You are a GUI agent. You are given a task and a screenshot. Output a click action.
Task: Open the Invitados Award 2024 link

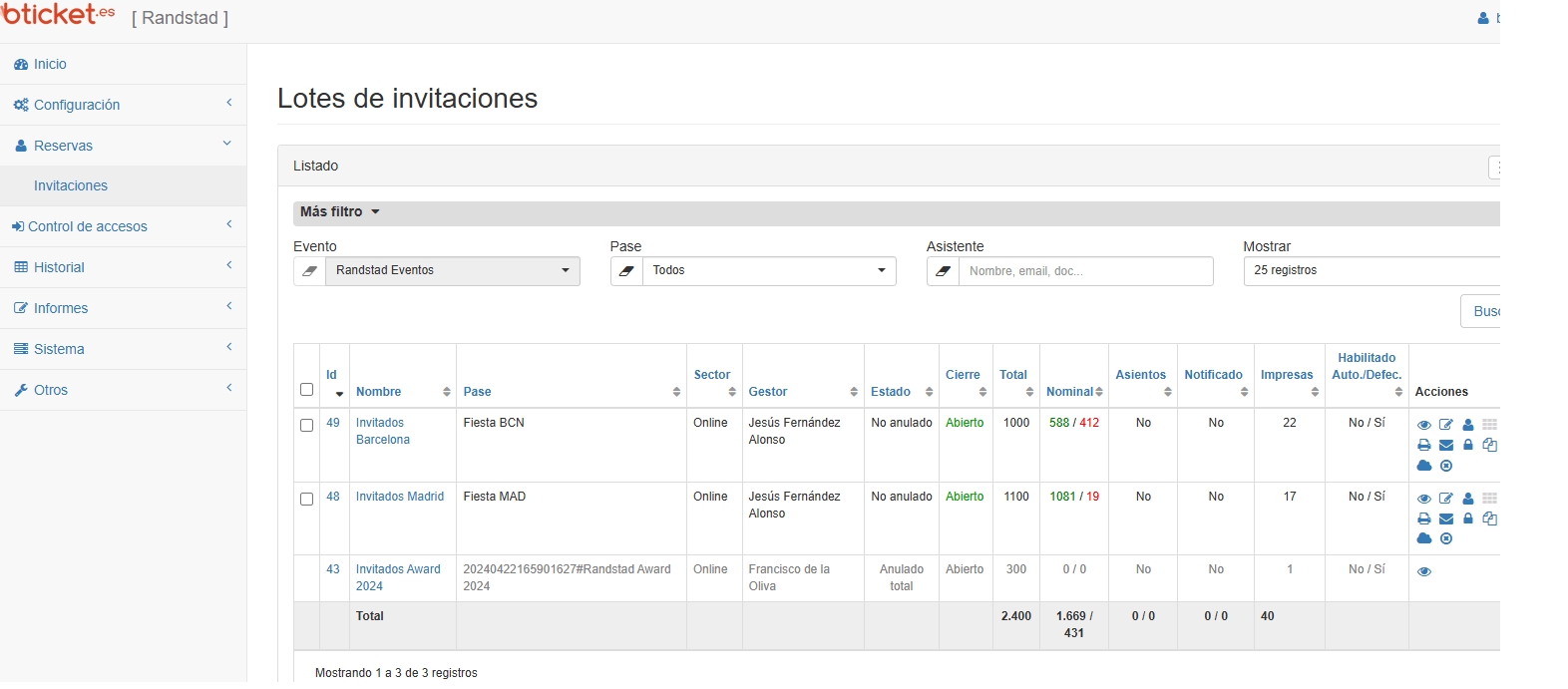398,577
